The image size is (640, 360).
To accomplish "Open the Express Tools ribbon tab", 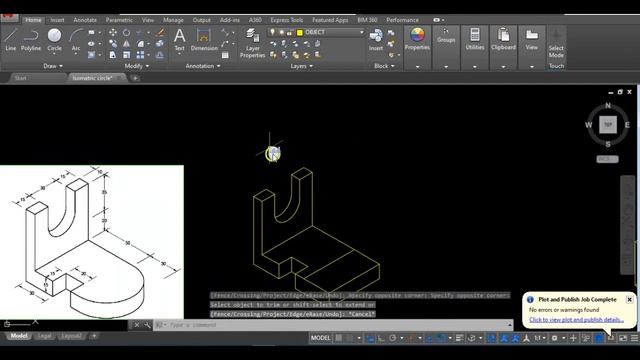I will 287,20.
